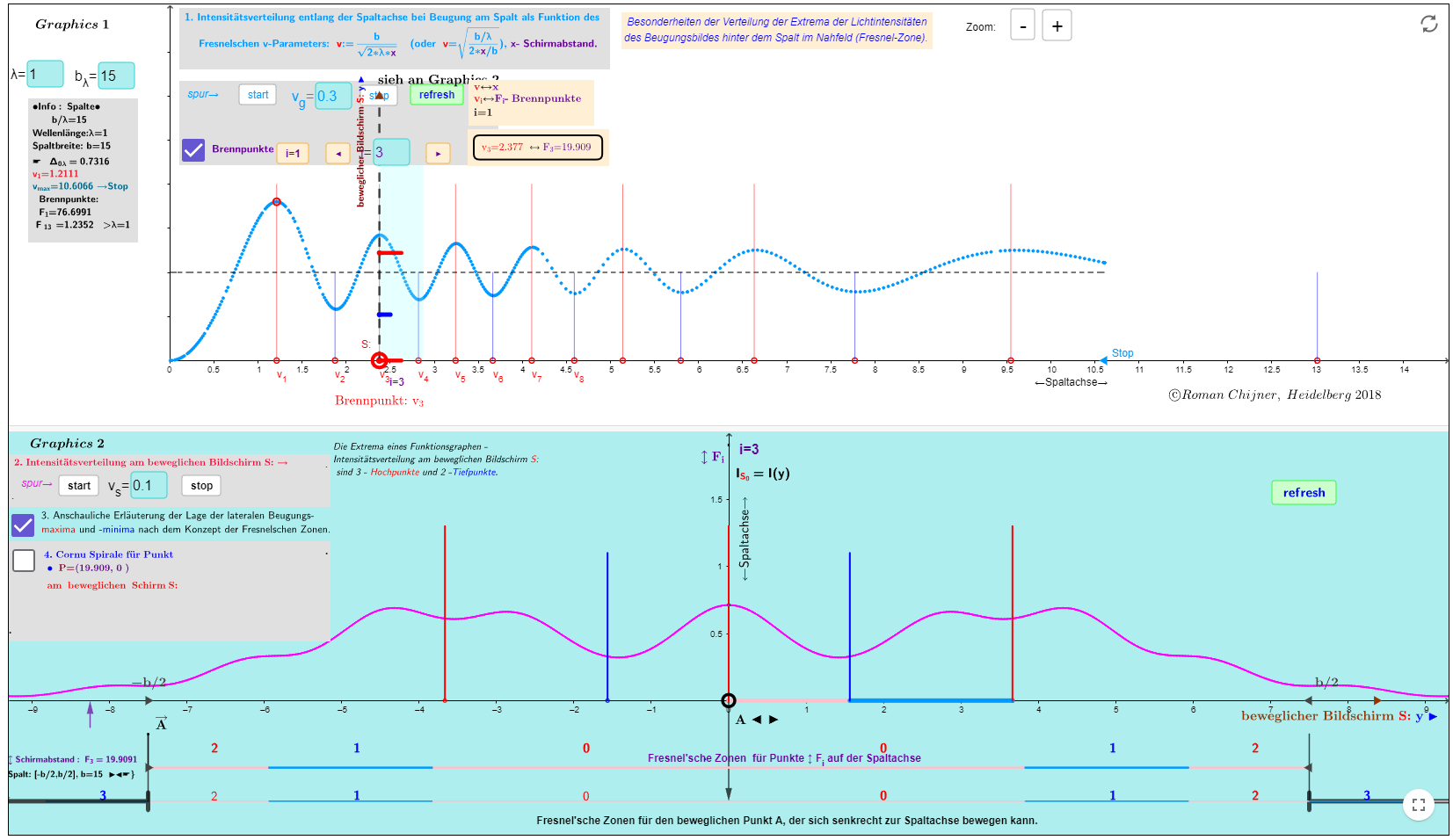Select v4 marker point on axis
This screenshot has width=1453, height=840.
418,360
